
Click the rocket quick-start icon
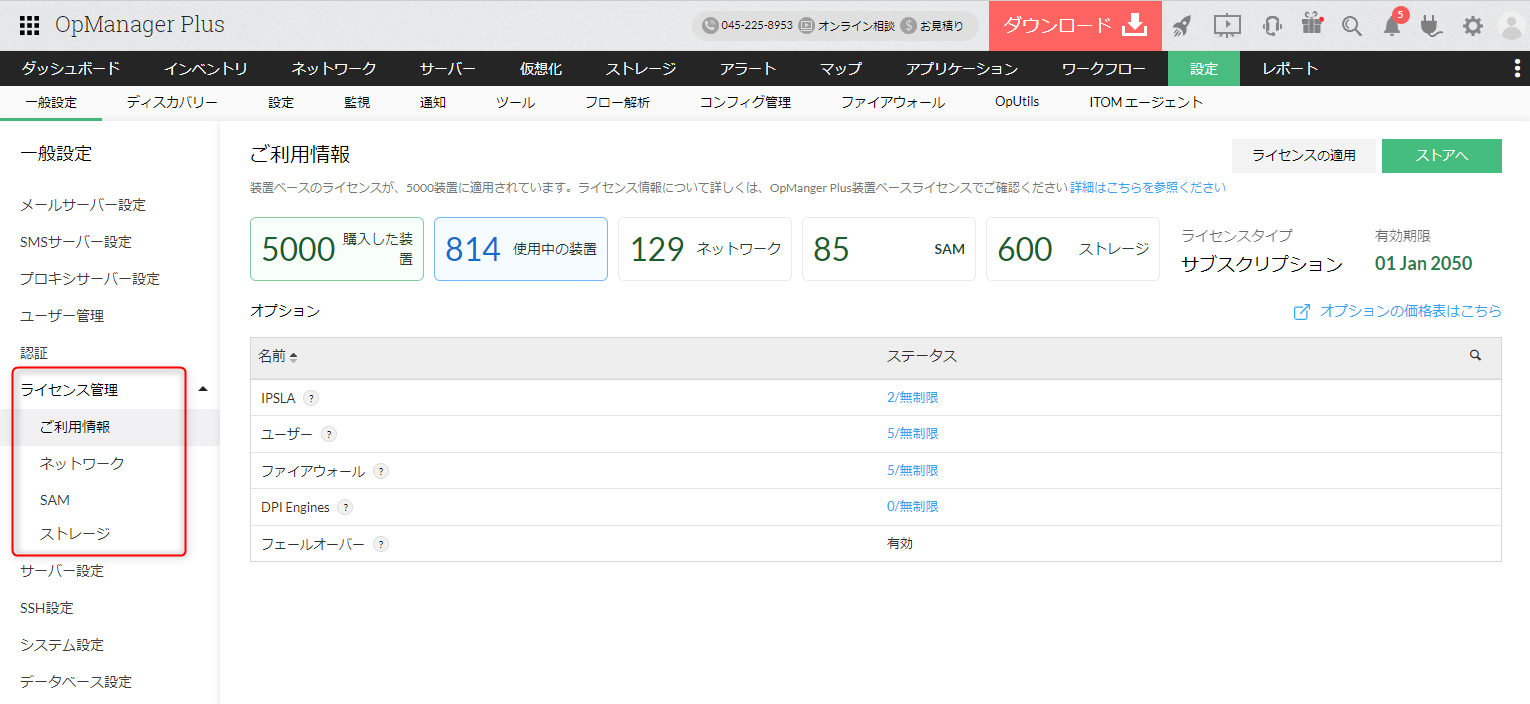(x=1182, y=26)
